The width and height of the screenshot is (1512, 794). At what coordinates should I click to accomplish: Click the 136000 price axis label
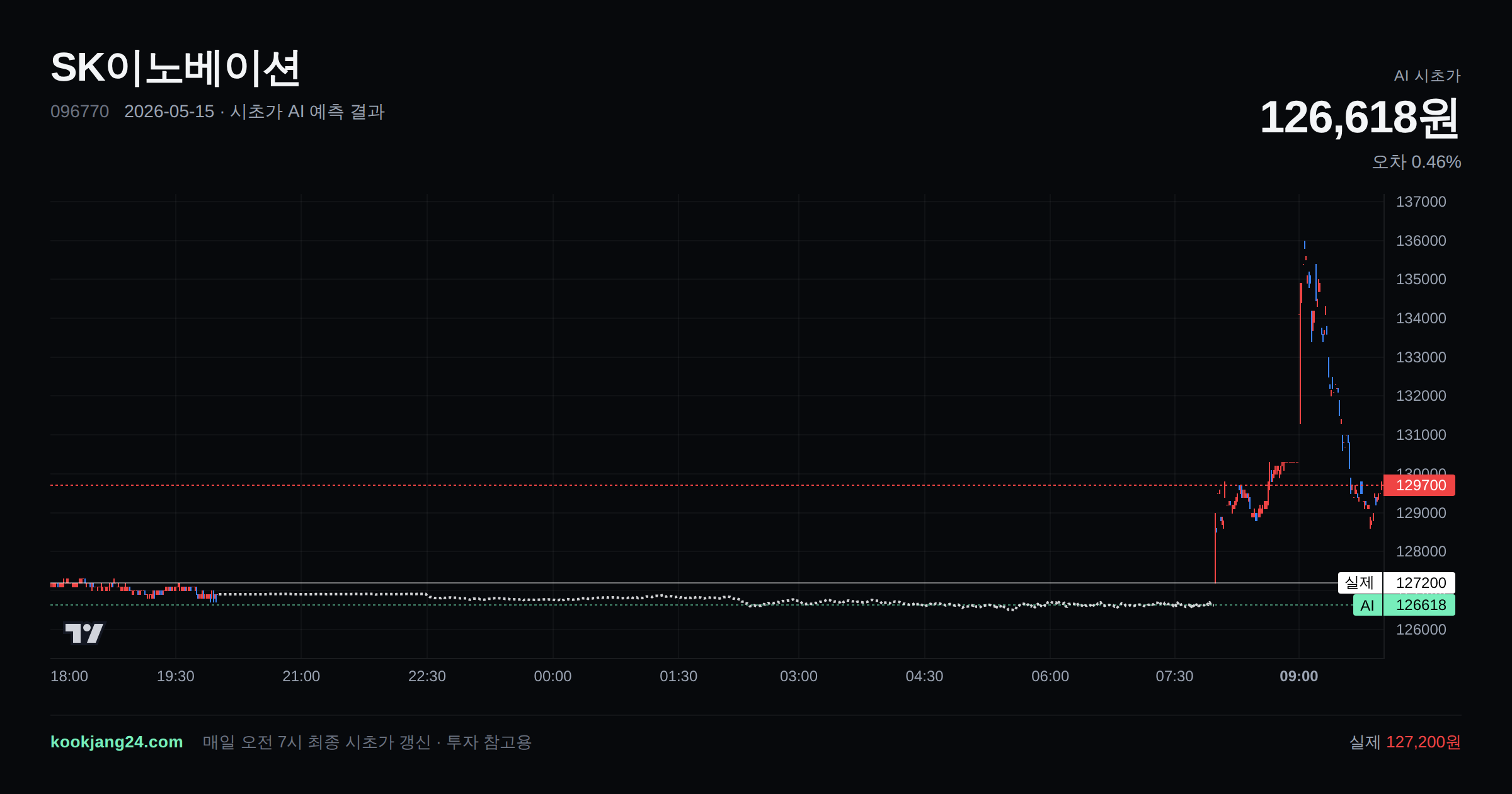tap(1421, 241)
